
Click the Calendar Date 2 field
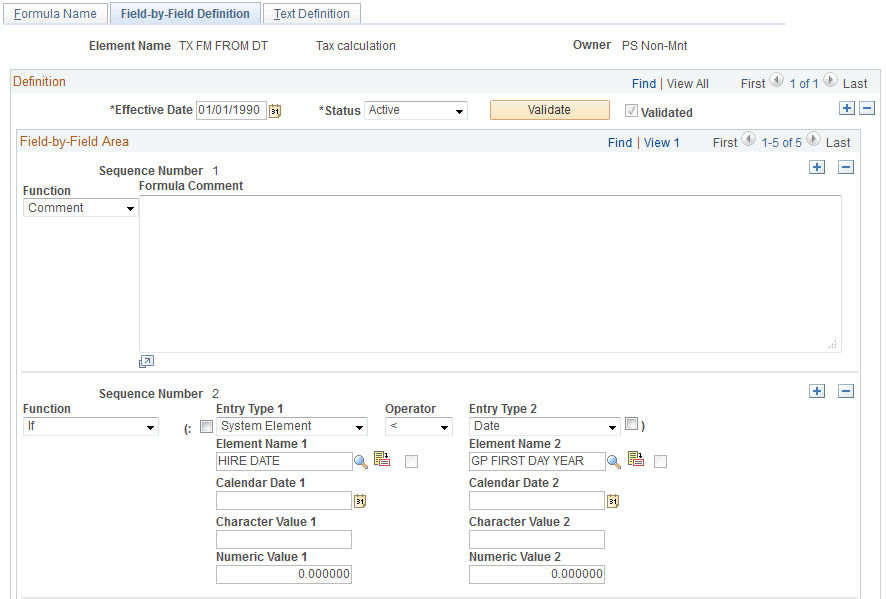(x=537, y=501)
